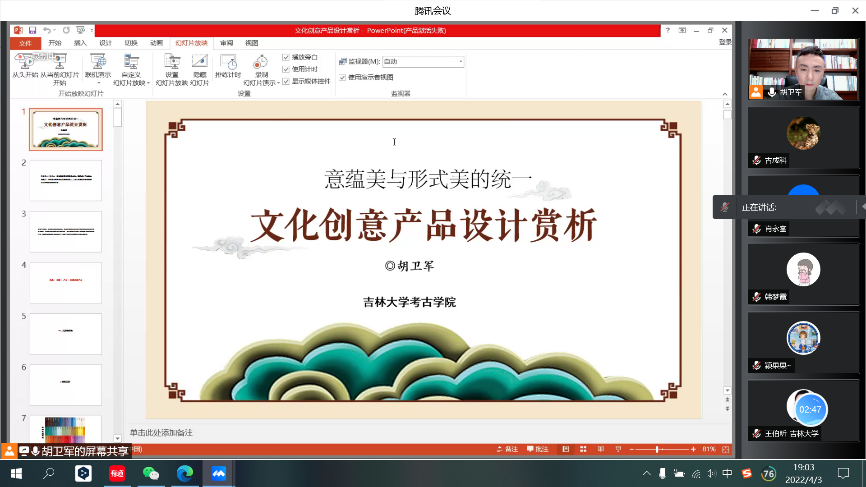Select slide 4 thumbnail
The height and width of the screenshot is (487, 866).
pos(65,282)
